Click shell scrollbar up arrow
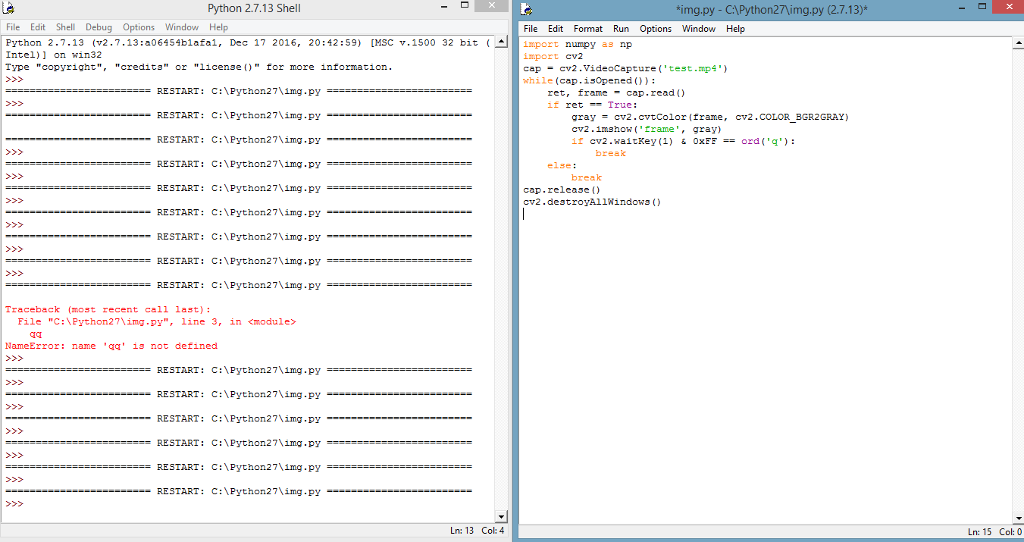 click(x=502, y=42)
